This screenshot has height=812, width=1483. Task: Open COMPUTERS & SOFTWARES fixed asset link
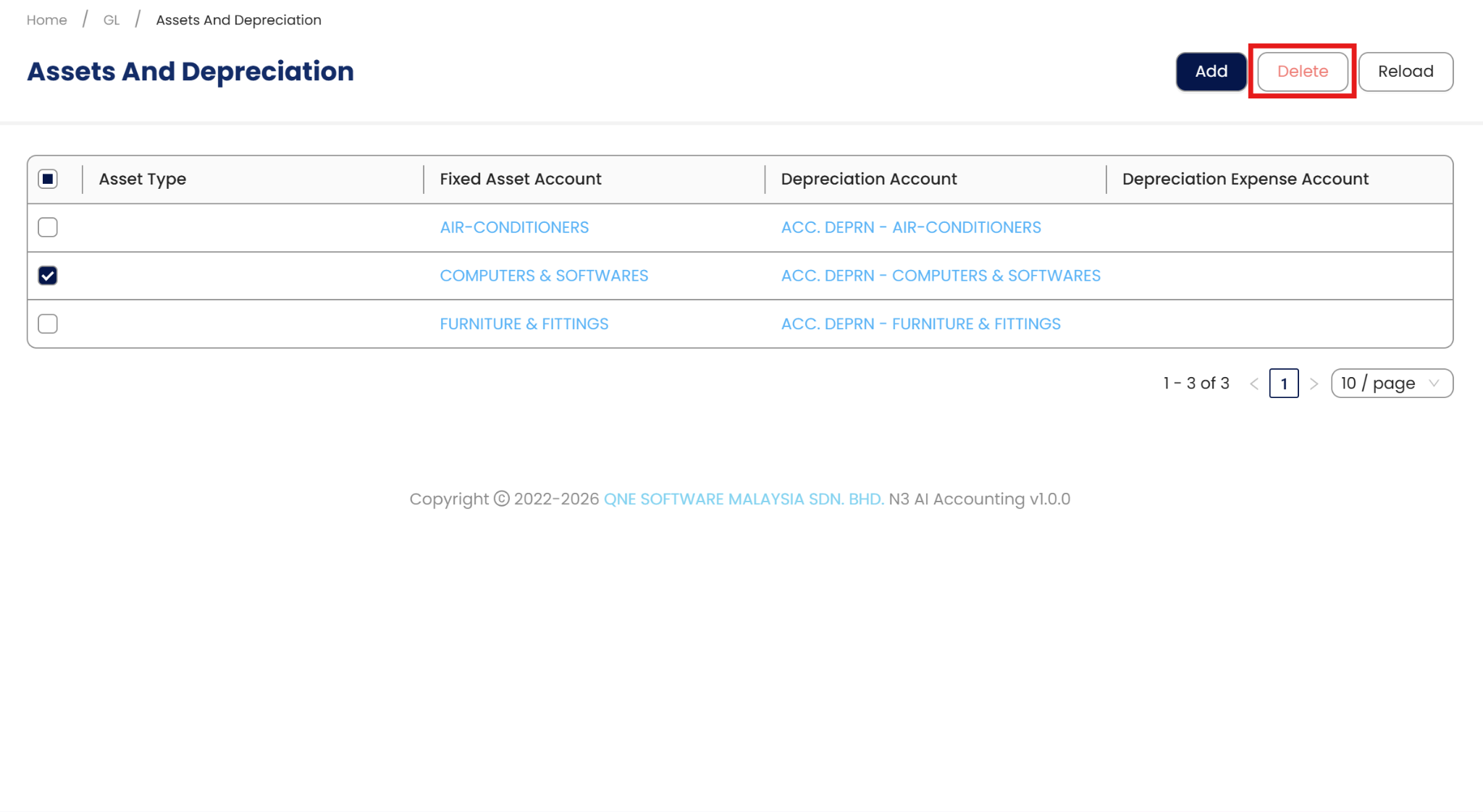[x=544, y=276]
